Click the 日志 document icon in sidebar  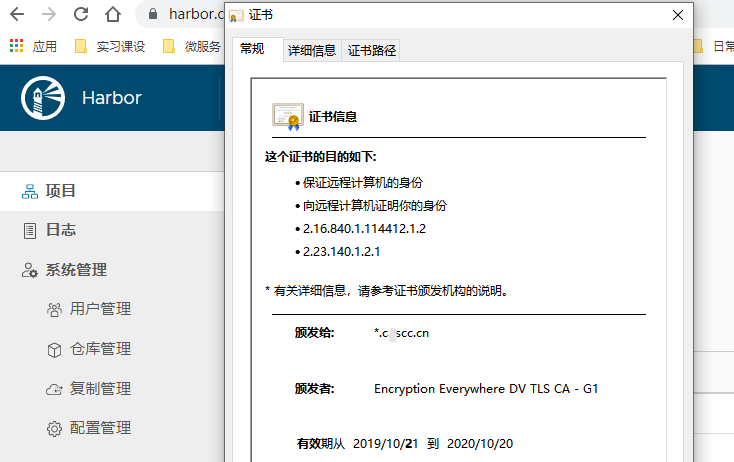pos(30,231)
